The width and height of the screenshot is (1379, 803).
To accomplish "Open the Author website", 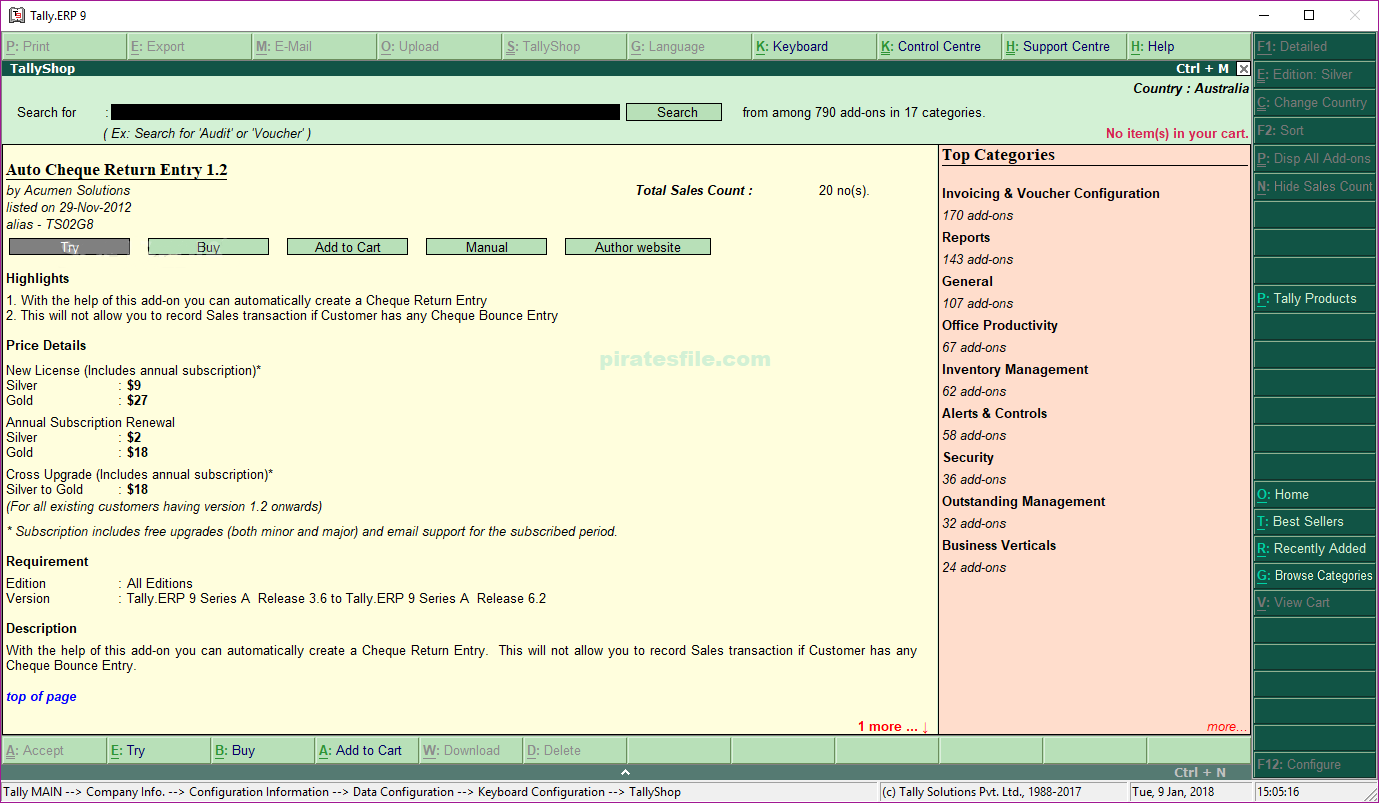I will pyautogui.click(x=638, y=247).
